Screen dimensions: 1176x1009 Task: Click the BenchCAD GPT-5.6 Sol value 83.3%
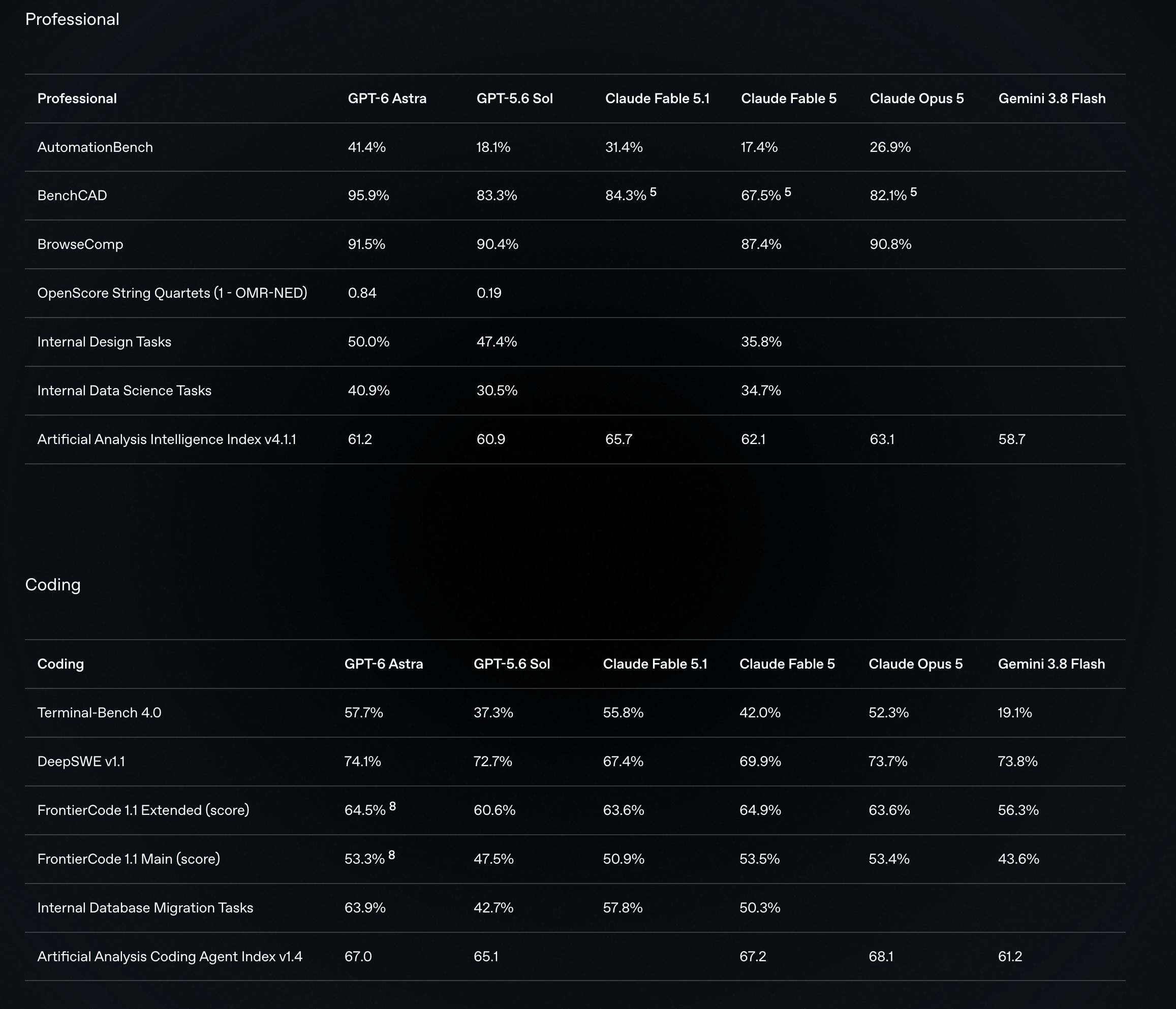tap(497, 195)
